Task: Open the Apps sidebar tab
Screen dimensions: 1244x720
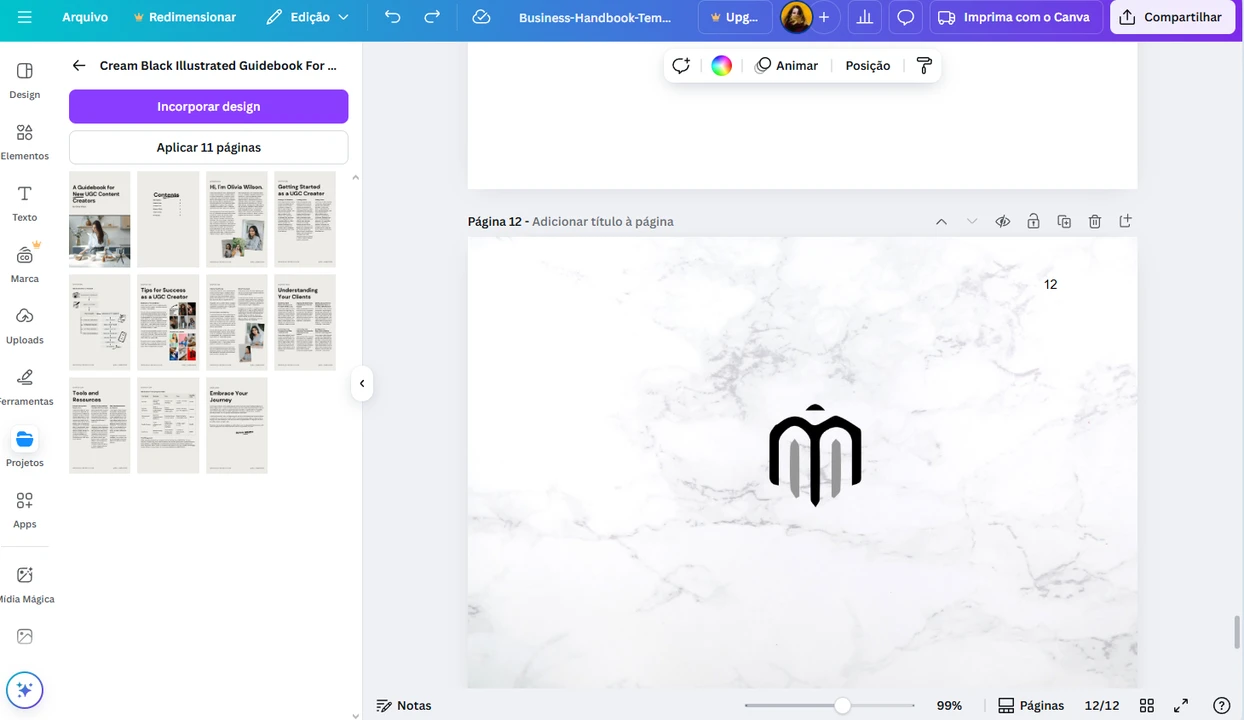Action: [25, 510]
